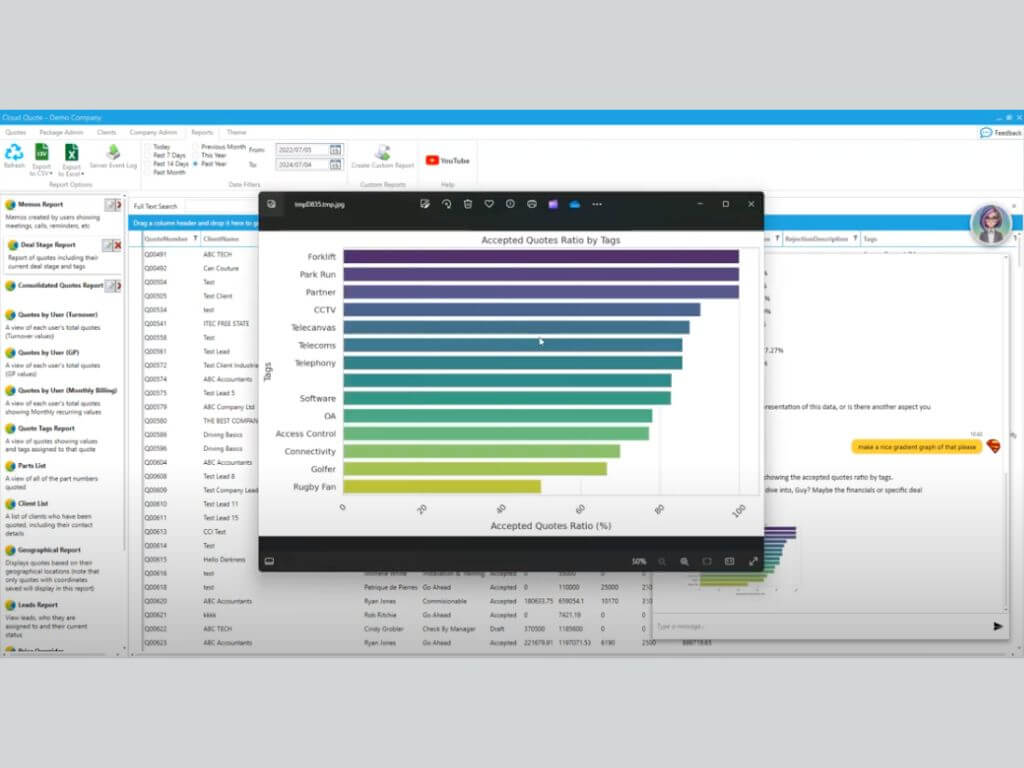Click the Refresh icon in the ribbon
The height and width of the screenshot is (768, 1024).
tap(14, 154)
